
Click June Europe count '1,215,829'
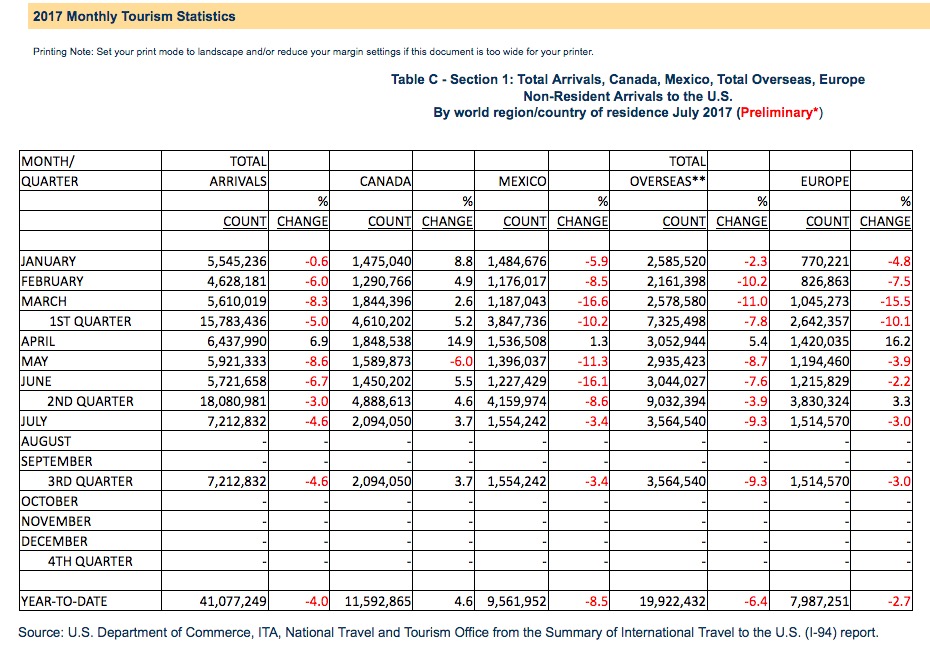[820, 381]
